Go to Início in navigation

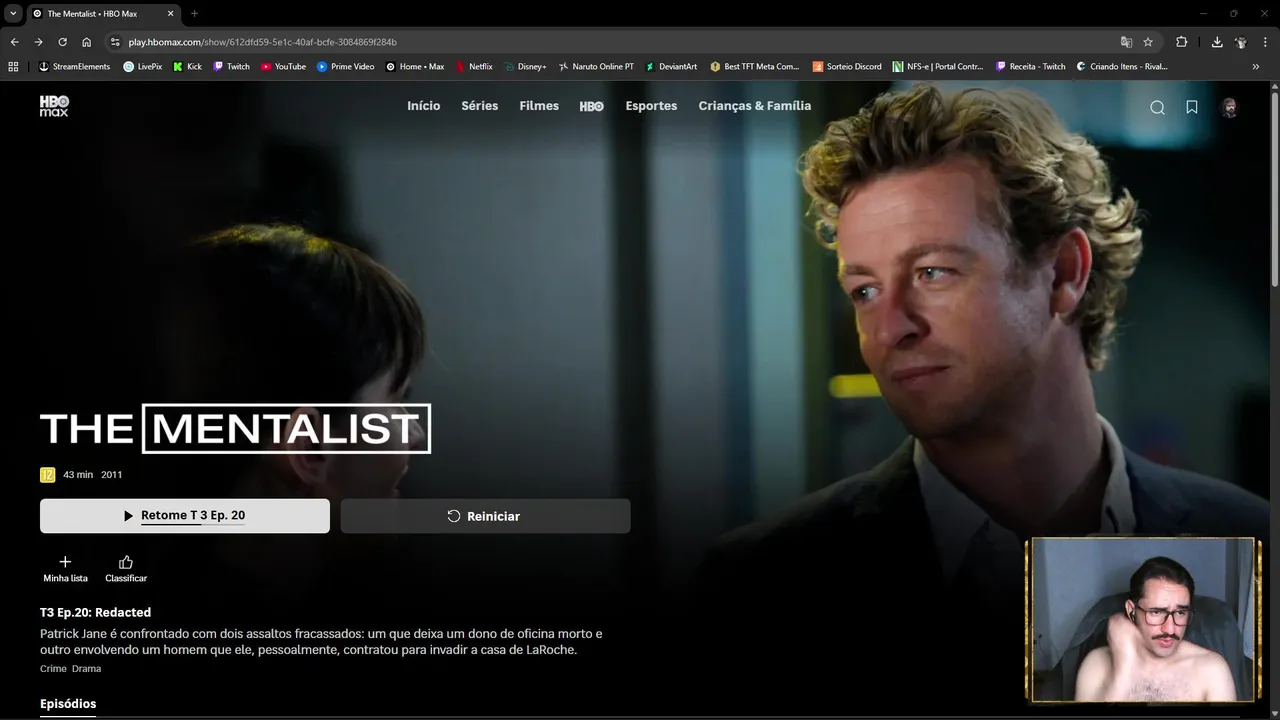pos(423,106)
